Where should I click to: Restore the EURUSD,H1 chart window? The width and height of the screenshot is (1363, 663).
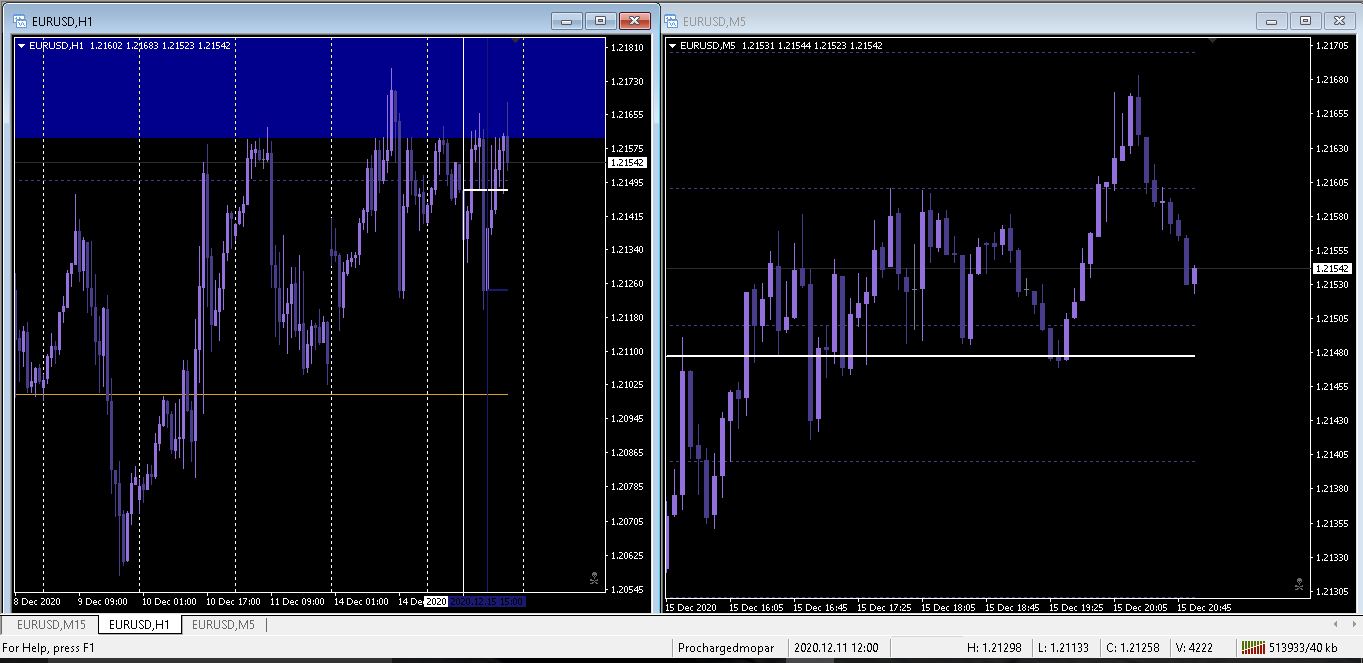(x=601, y=21)
